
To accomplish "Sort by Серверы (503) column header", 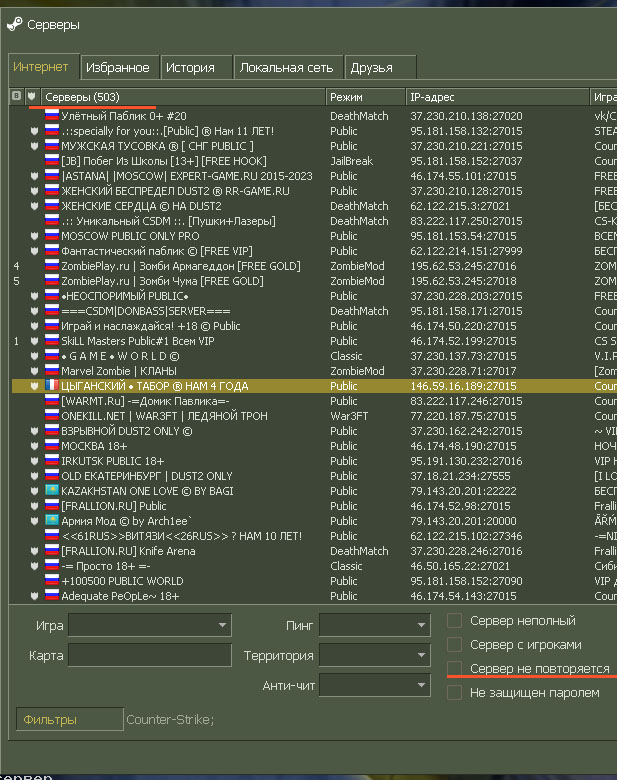I will tap(183, 97).
